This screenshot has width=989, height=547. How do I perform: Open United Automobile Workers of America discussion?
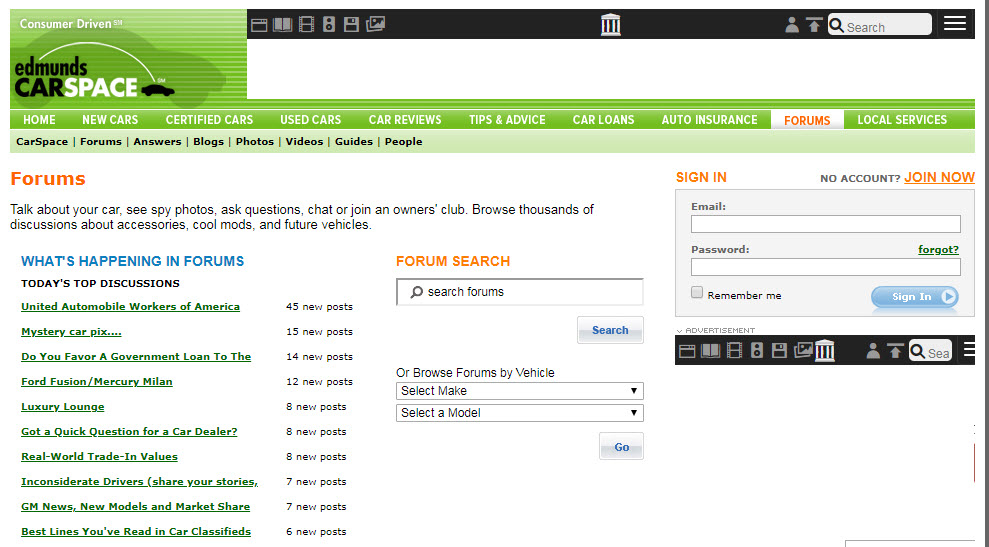131,307
